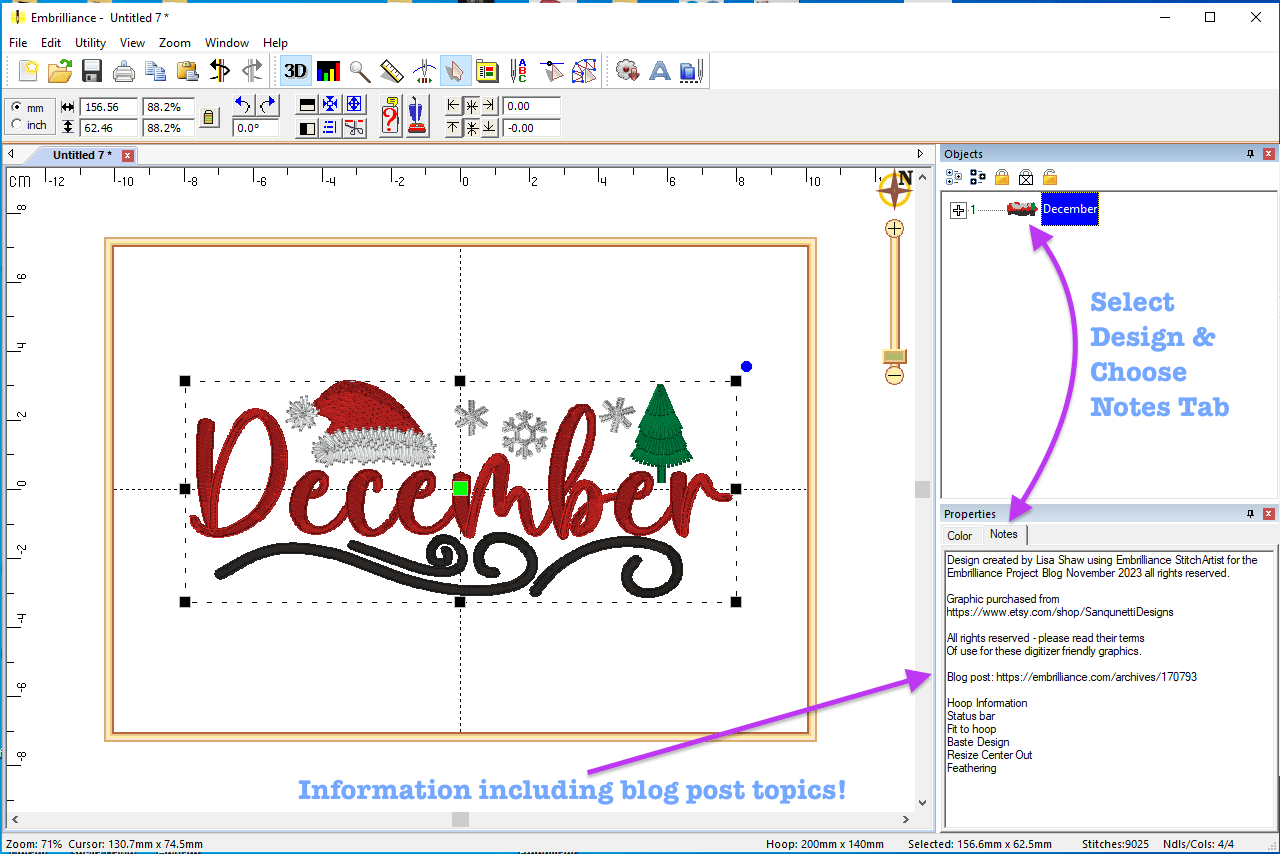Click the red question mark help icon
1280x854 pixels.
[x=390, y=116]
